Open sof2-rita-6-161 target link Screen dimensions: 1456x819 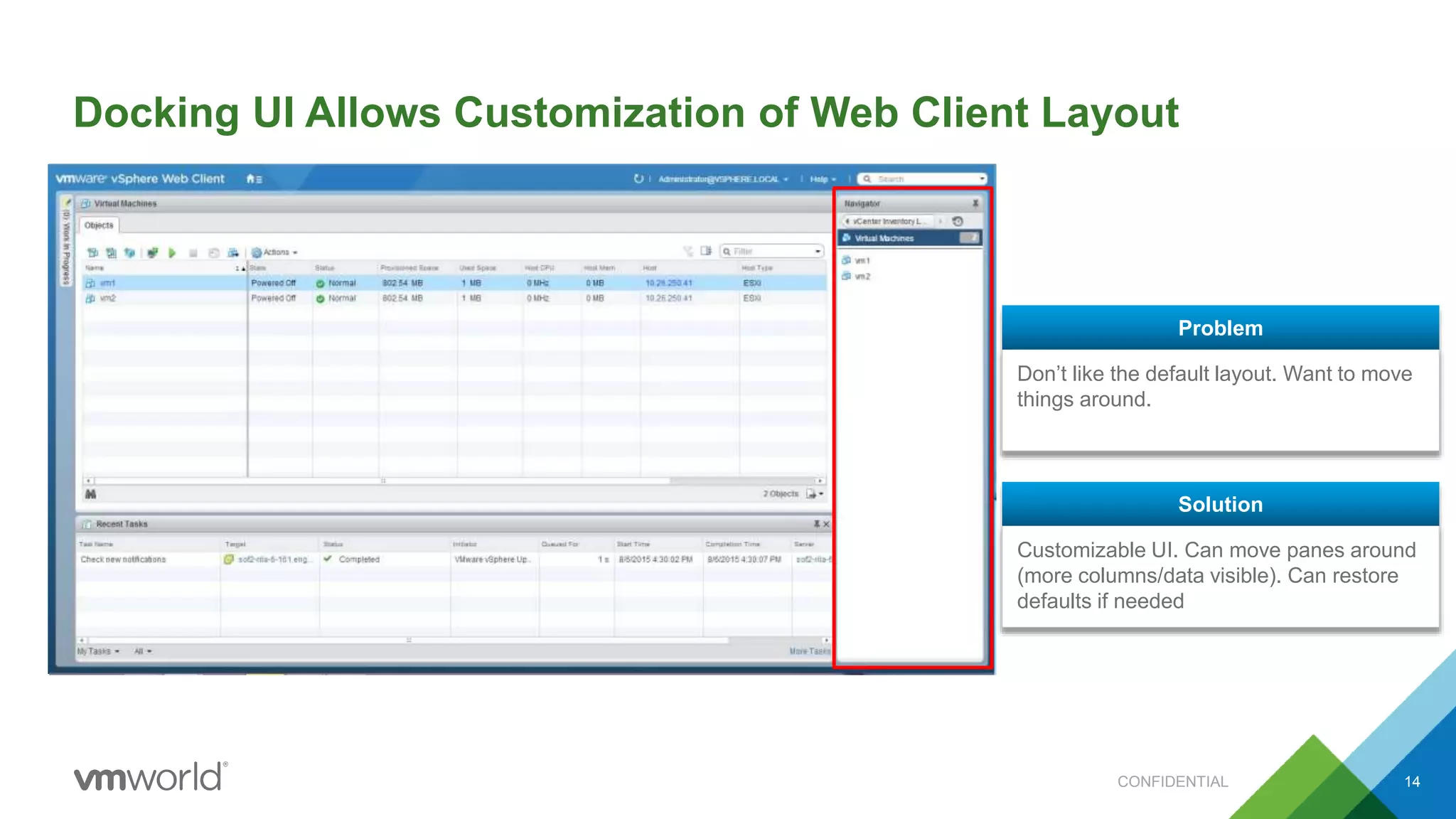(x=274, y=560)
